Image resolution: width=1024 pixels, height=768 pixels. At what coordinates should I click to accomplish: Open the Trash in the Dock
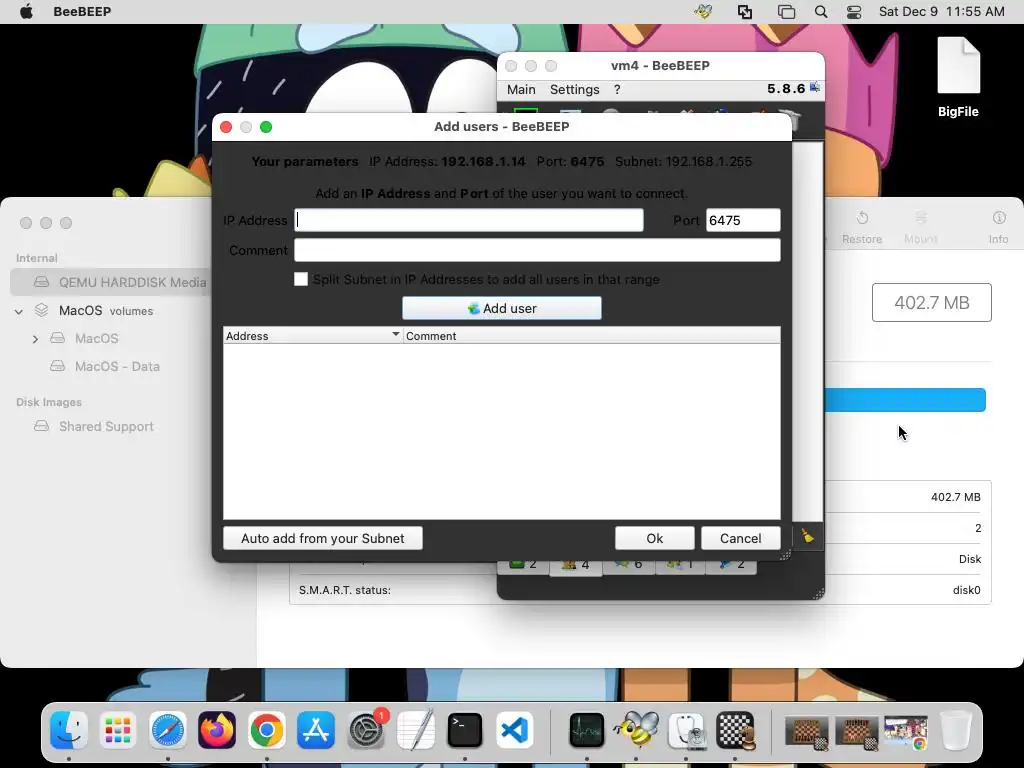click(x=956, y=729)
